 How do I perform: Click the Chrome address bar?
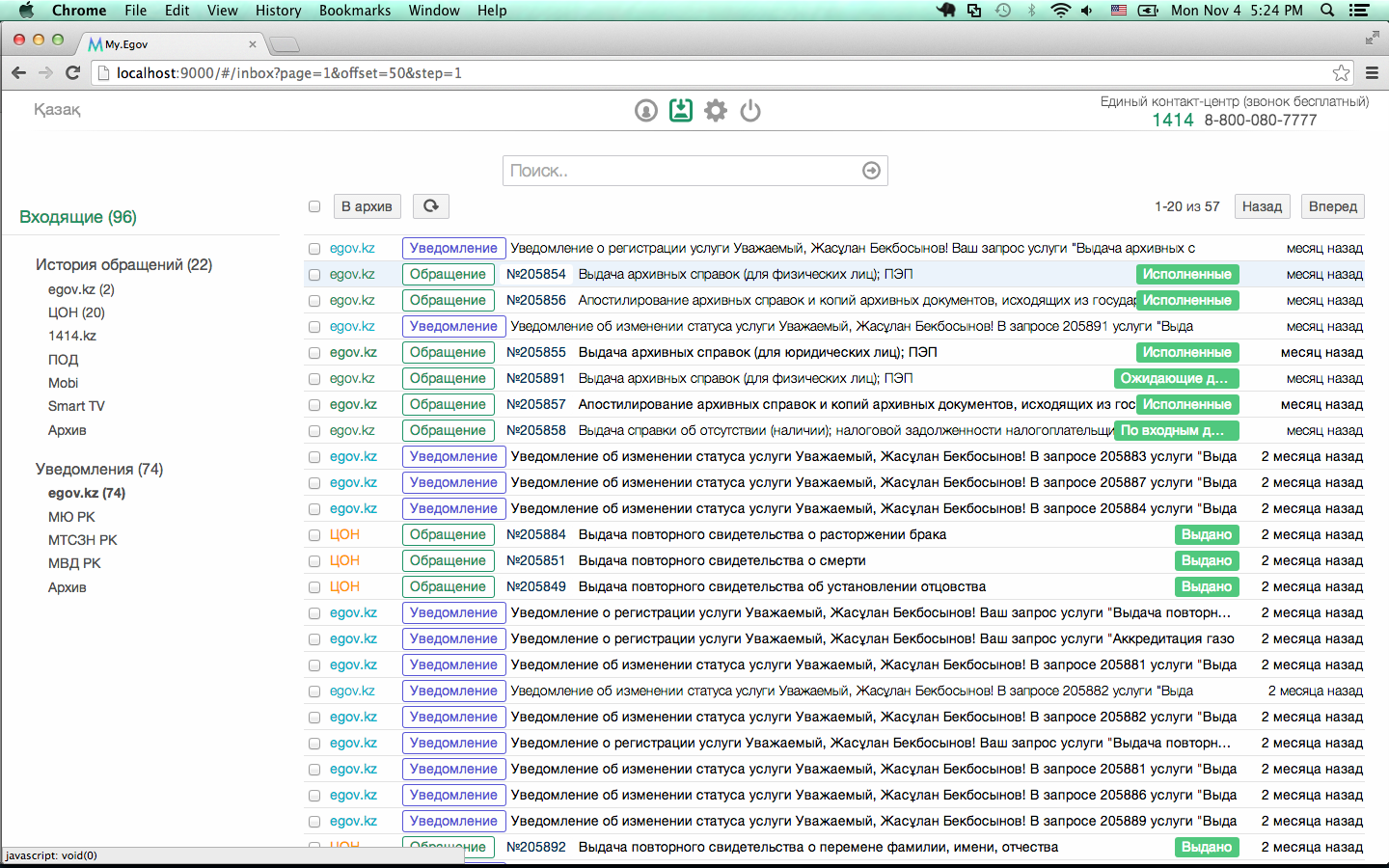[x=723, y=73]
